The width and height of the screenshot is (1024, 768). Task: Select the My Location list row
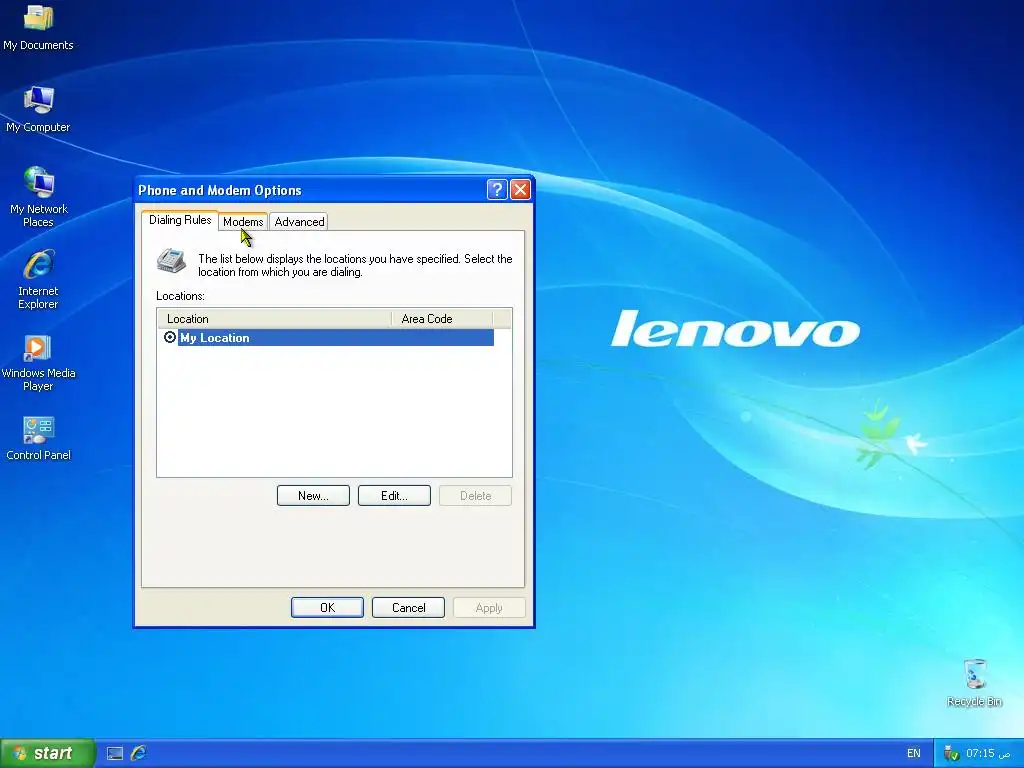click(x=336, y=338)
